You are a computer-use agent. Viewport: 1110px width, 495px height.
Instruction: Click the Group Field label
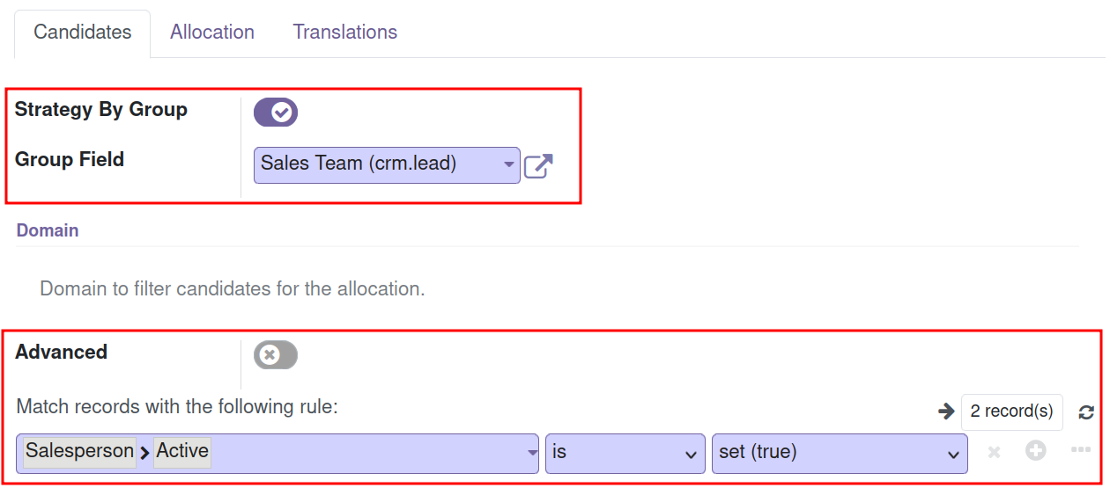coord(69,160)
